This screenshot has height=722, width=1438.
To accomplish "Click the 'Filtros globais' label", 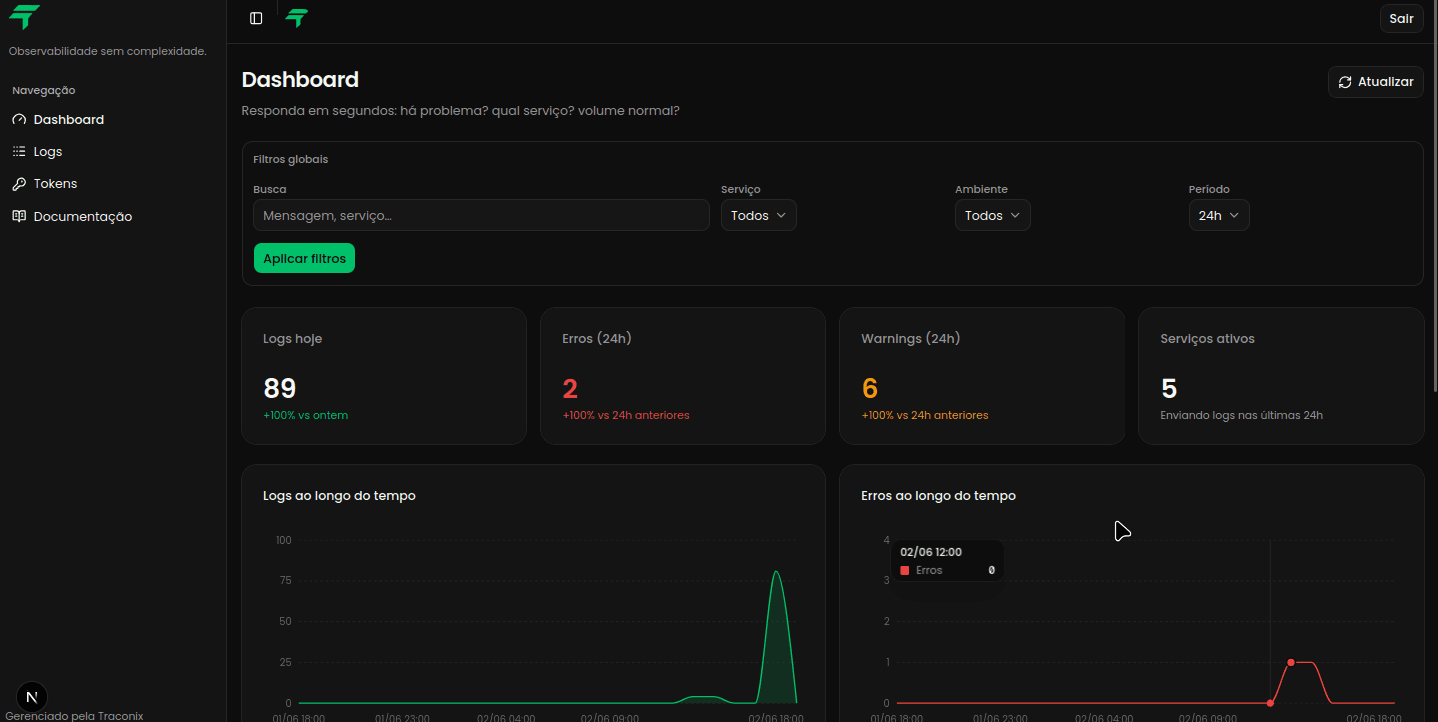I will [291, 159].
